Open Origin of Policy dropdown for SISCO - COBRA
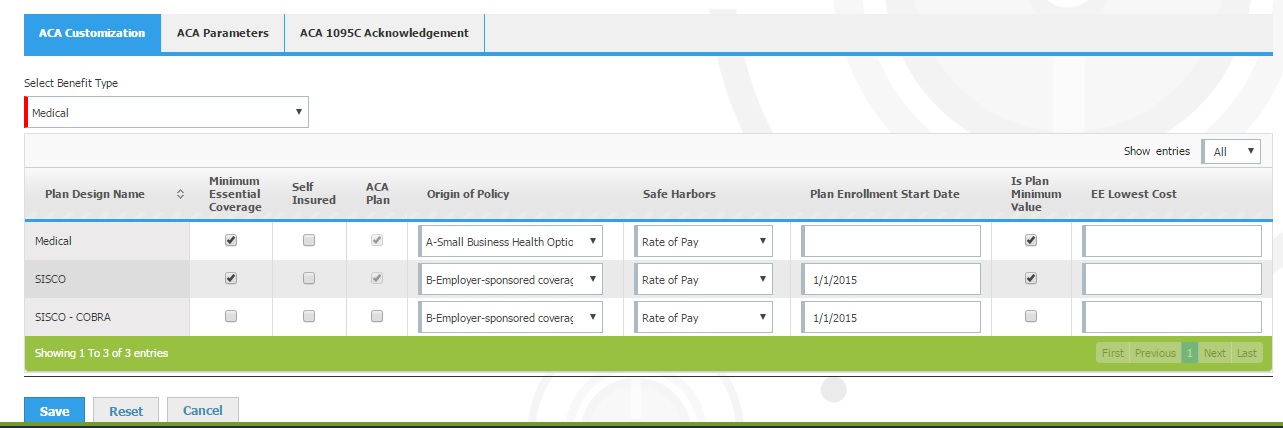 (511, 318)
